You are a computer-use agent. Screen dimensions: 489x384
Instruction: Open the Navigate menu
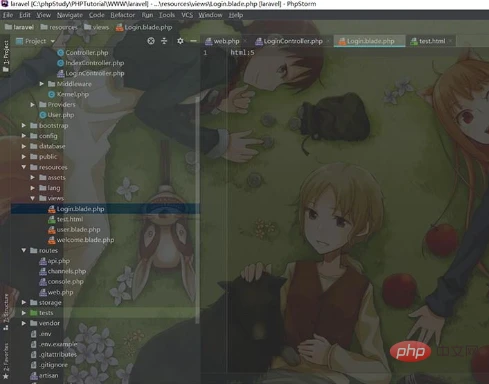[70, 15]
